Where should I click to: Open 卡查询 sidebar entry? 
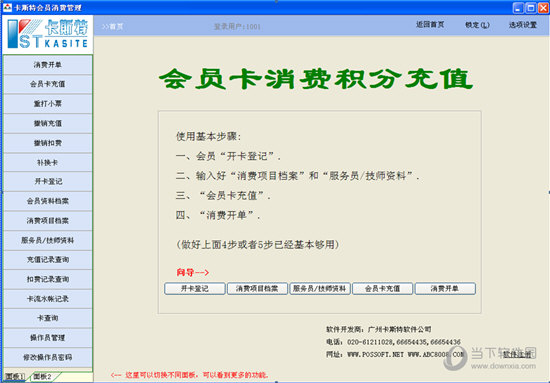click(x=48, y=318)
